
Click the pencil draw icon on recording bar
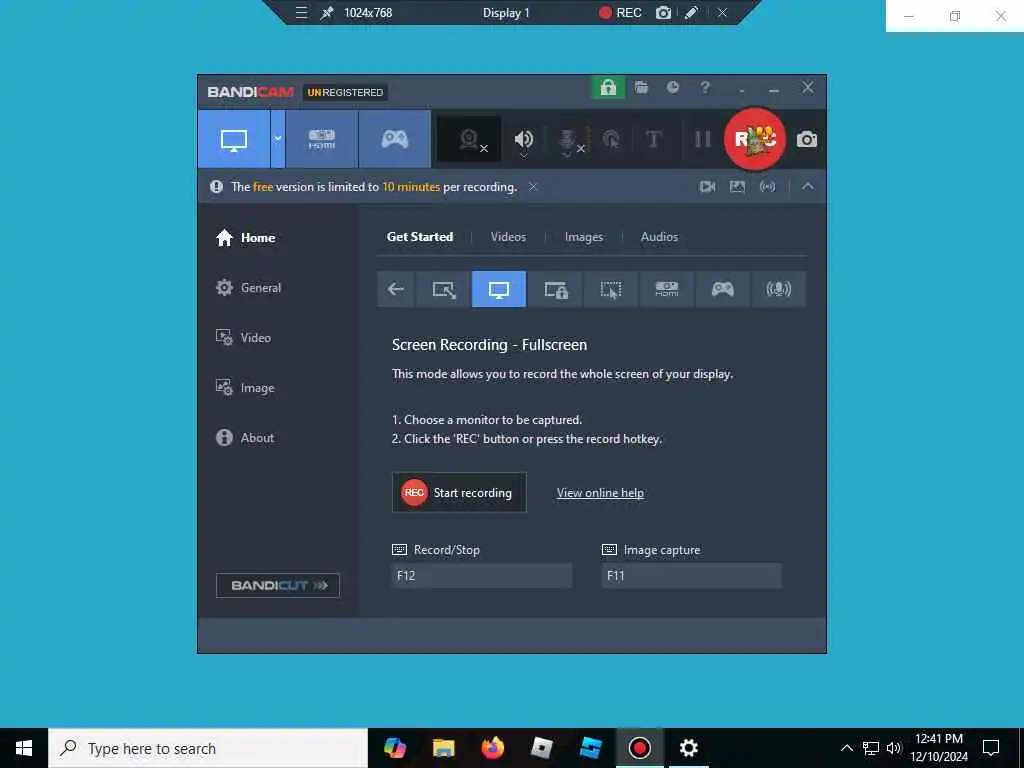click(691, 12)
